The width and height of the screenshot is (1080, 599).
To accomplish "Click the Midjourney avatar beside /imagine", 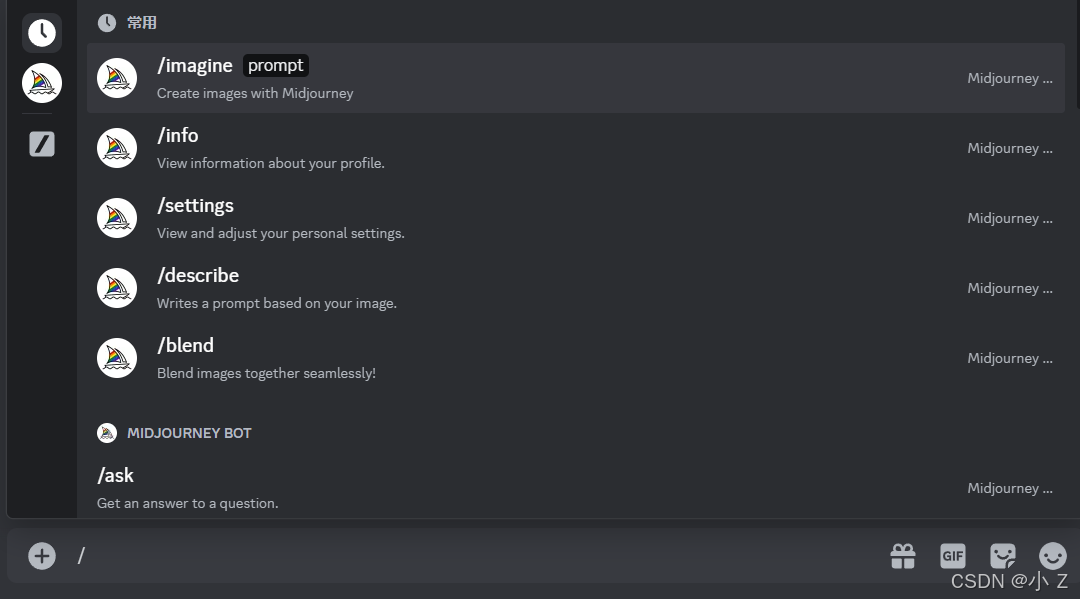I will [x=117, y=78].
